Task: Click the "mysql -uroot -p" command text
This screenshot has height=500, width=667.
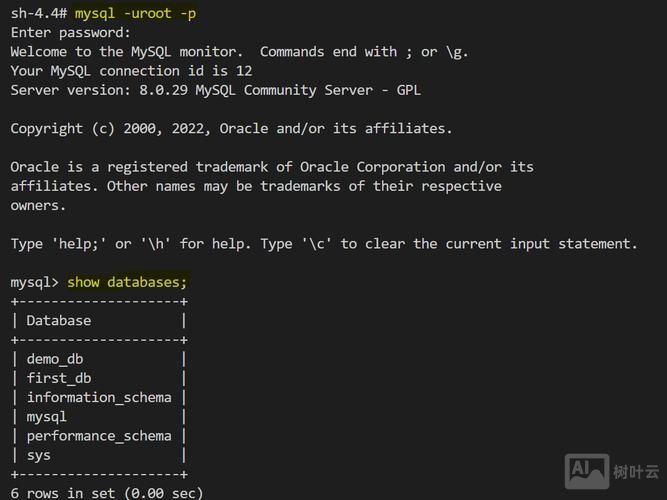Action: 135,13
